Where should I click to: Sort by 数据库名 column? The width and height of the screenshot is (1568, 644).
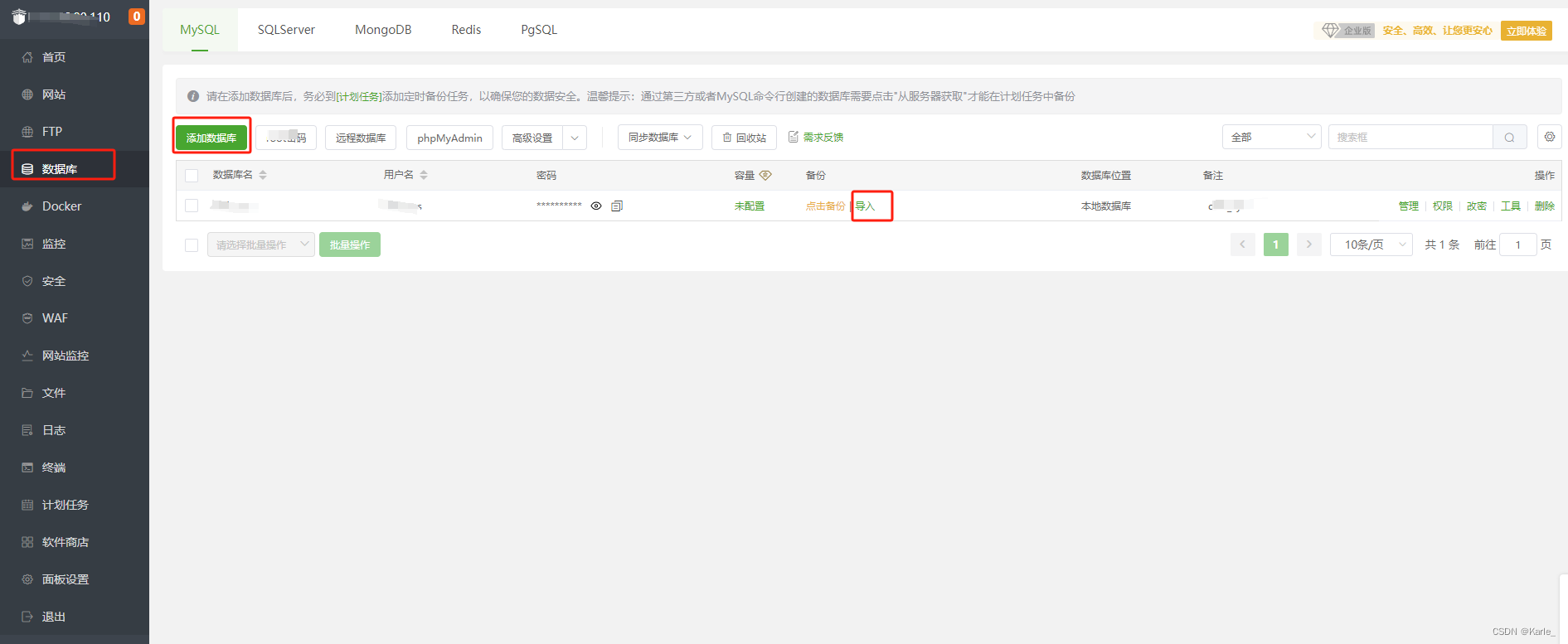[x=263, y=175]
